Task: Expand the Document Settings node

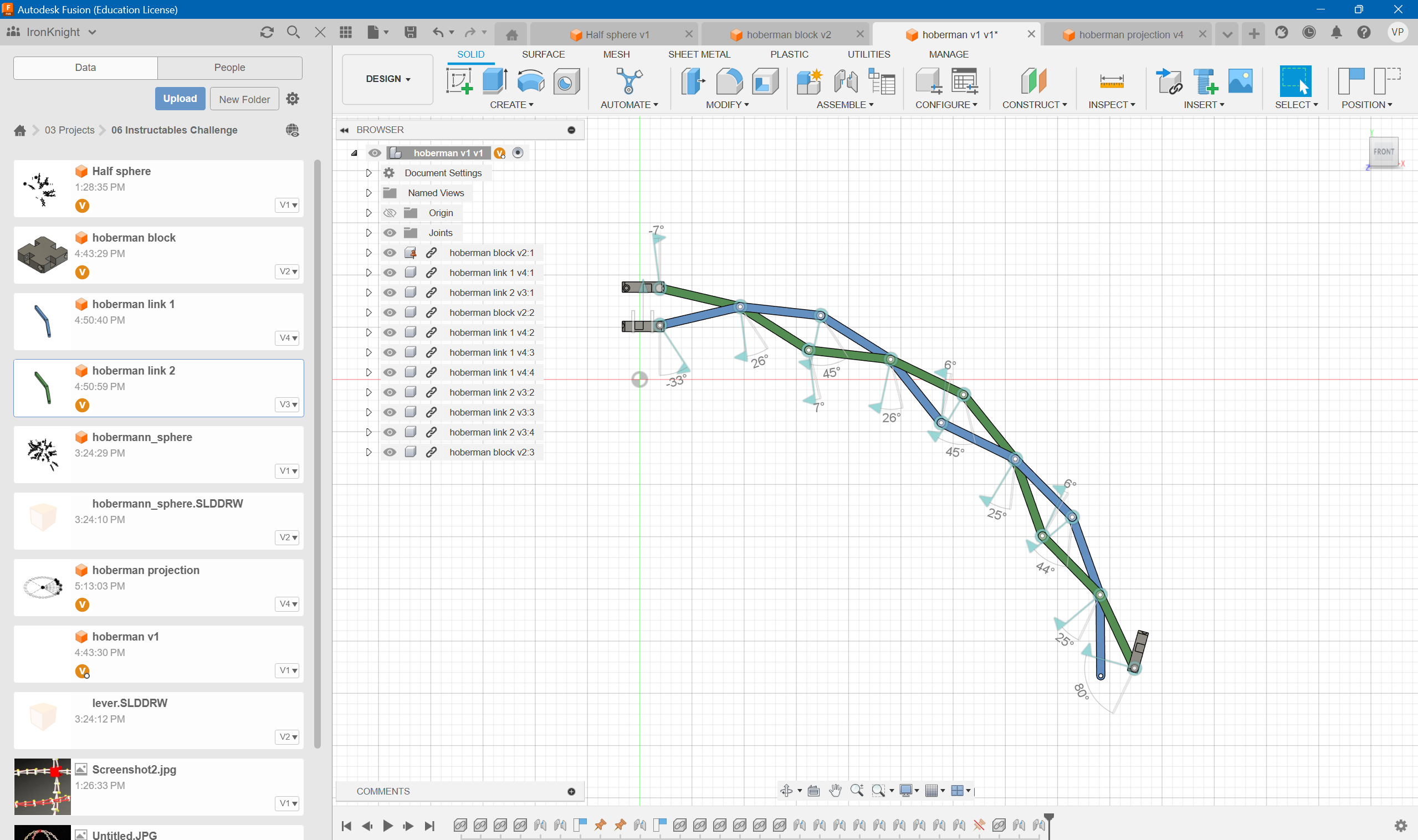Action: 368,173
